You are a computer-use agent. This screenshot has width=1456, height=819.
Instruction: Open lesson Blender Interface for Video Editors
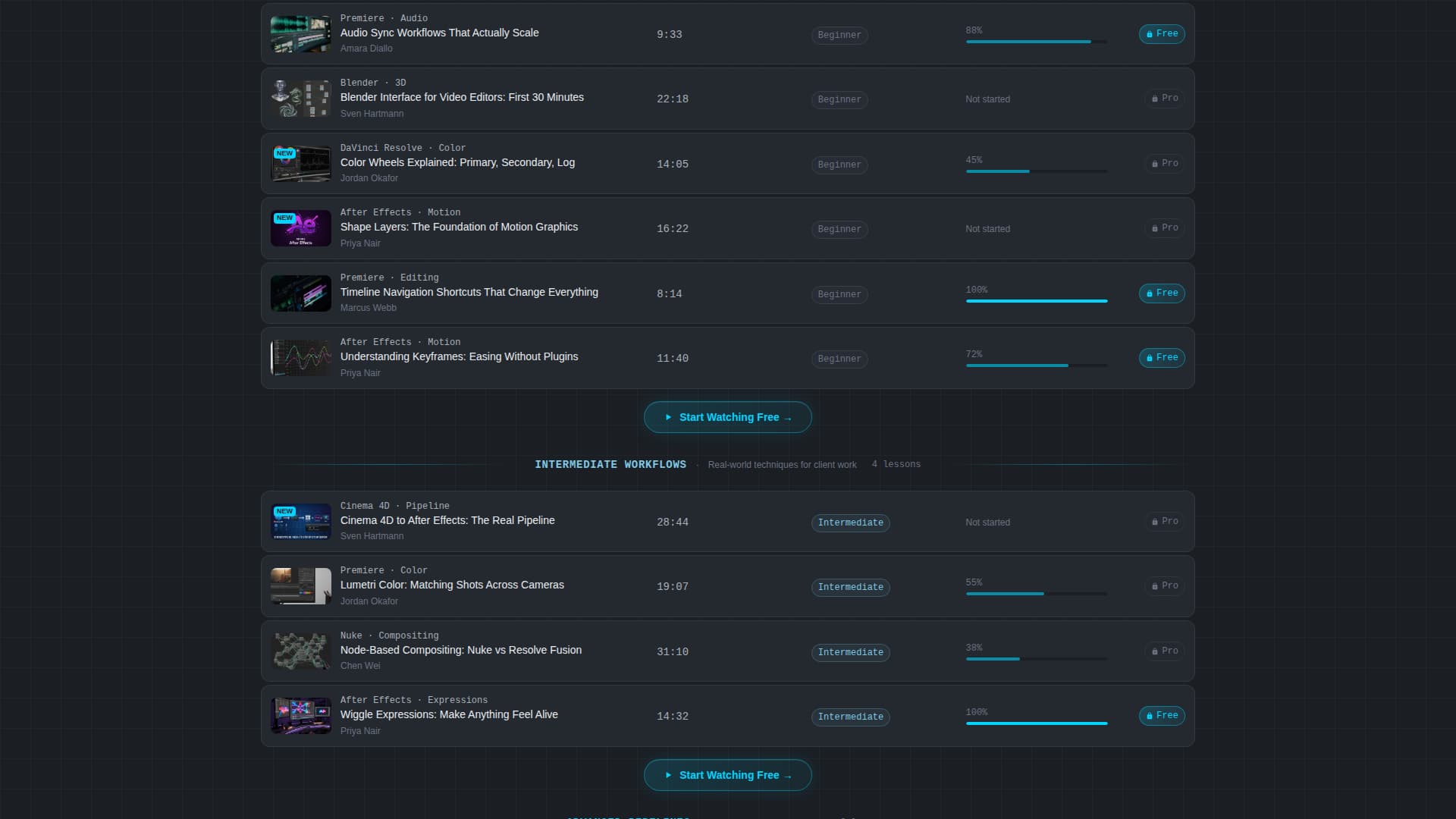point(462,98)
